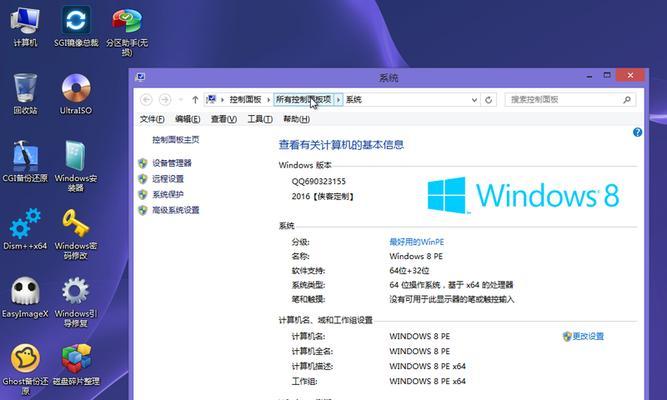Click the 64位+32位 value text
The image size is (667, 400).
point(409,271)
